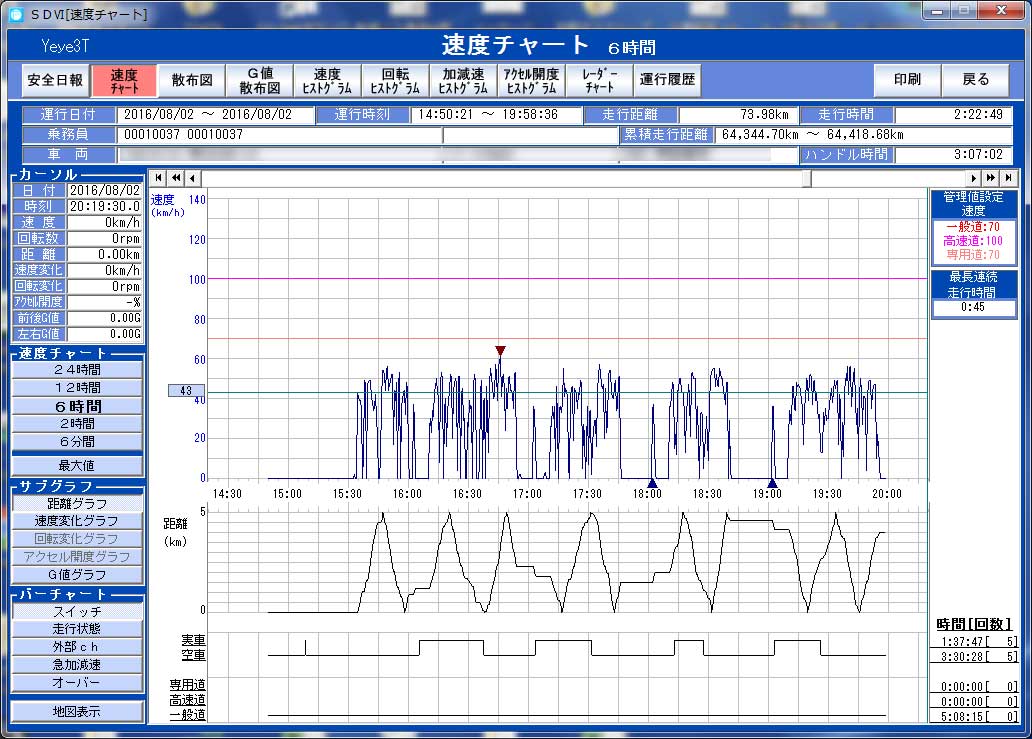Image resolution: width=1032 pixels, height=739 pixels.
Task: Click the blue triangle marker at 18:00
Action: [652, 481]
